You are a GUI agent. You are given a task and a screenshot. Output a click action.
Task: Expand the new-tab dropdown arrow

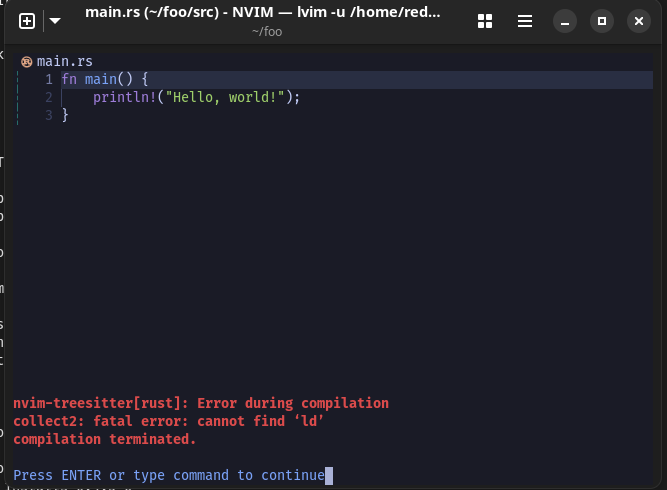click(x=55, y=21)
